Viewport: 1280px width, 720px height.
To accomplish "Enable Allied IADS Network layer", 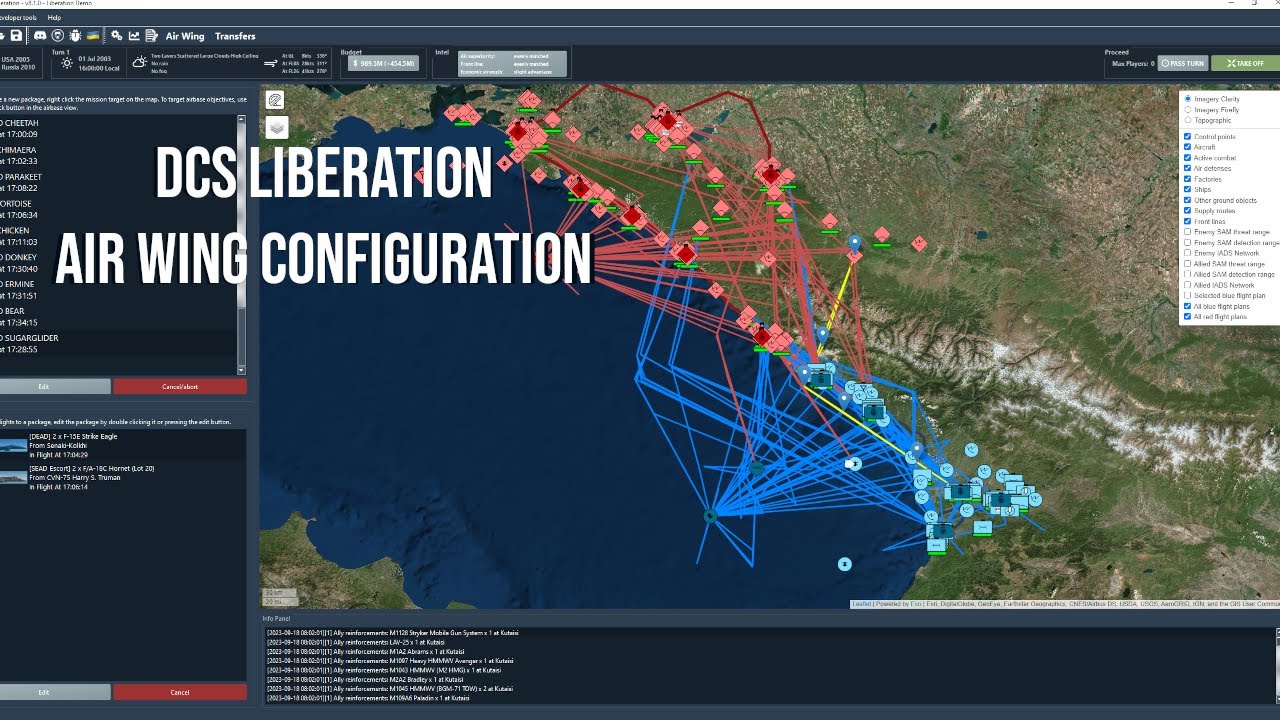I will [x=1187, y=285].
